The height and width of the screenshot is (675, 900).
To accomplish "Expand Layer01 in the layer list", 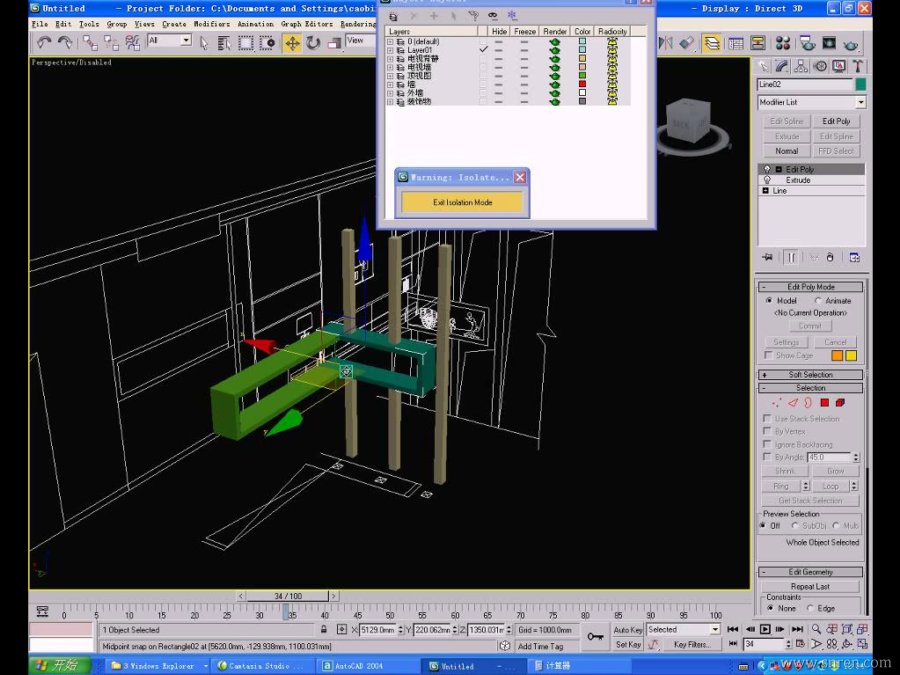I will click(390, 51).
